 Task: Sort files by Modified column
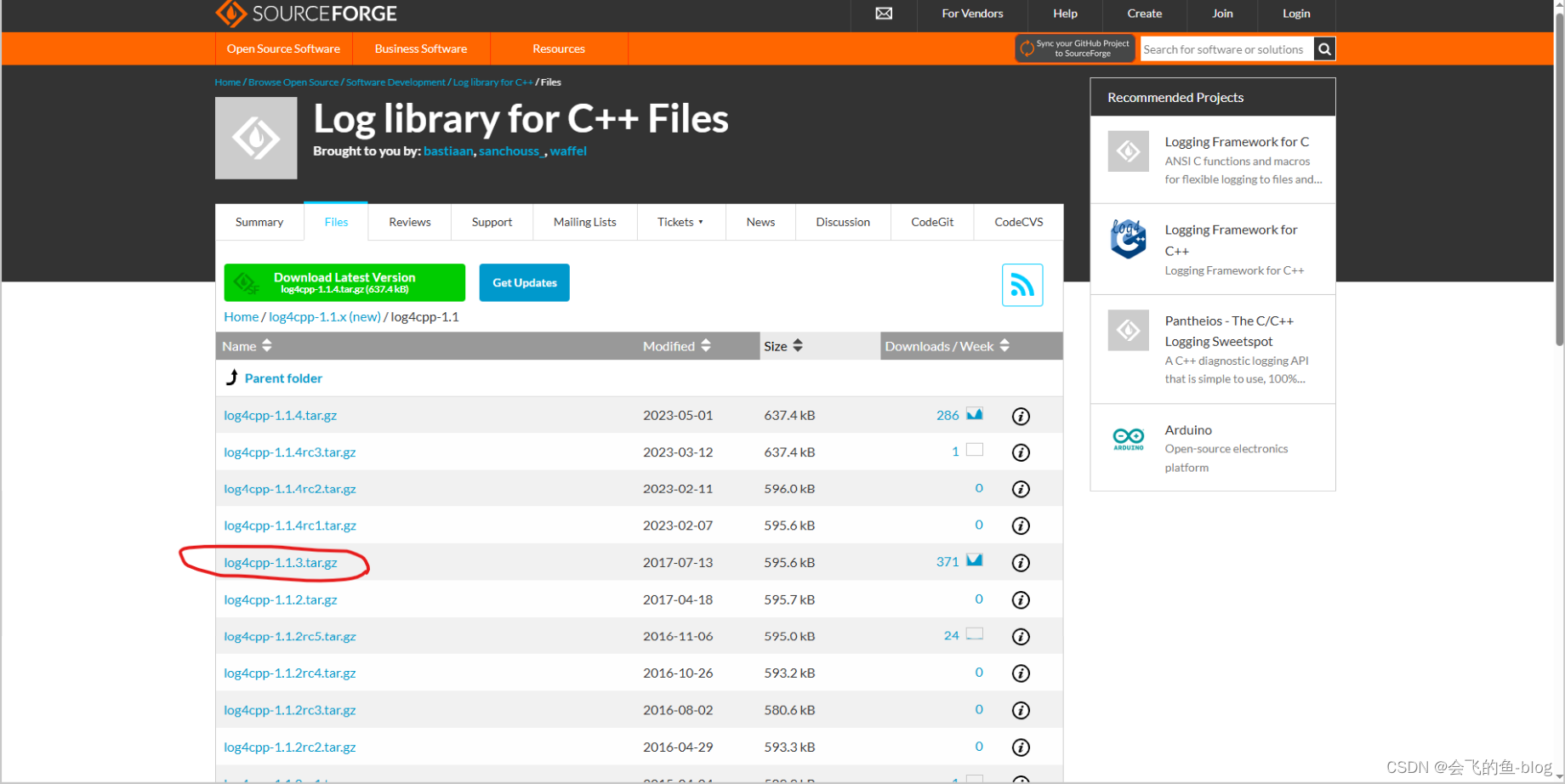tap(677, 346)
